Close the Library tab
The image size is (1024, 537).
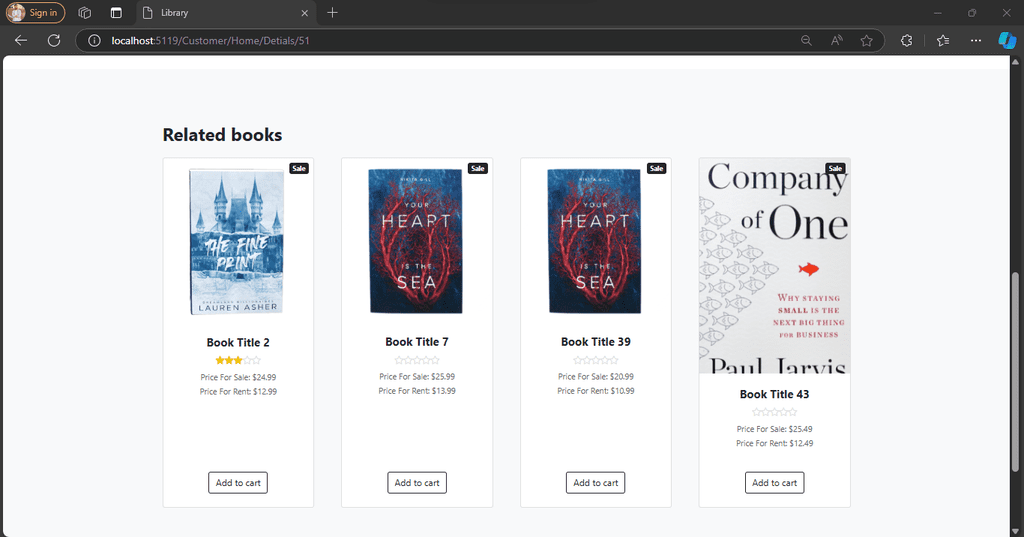point(304,12)
